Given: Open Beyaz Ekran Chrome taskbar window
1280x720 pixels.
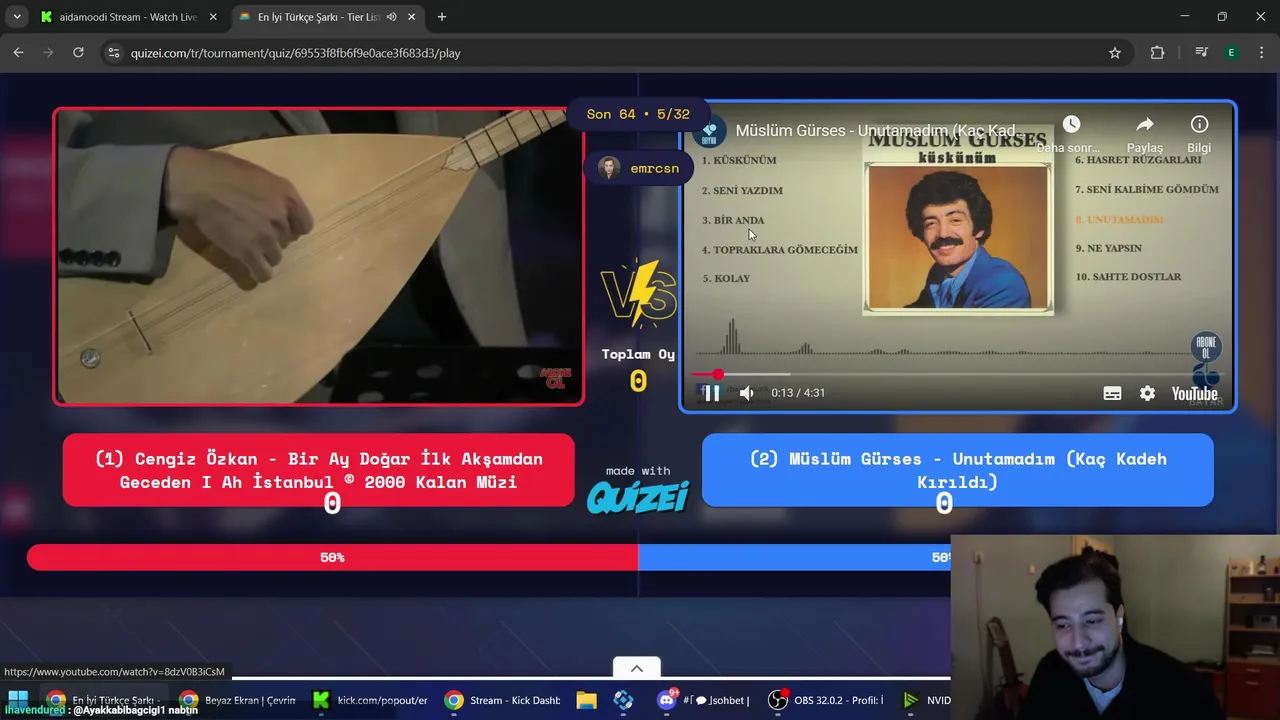Looking at the screenshot, I should click(x=238, y=700).
